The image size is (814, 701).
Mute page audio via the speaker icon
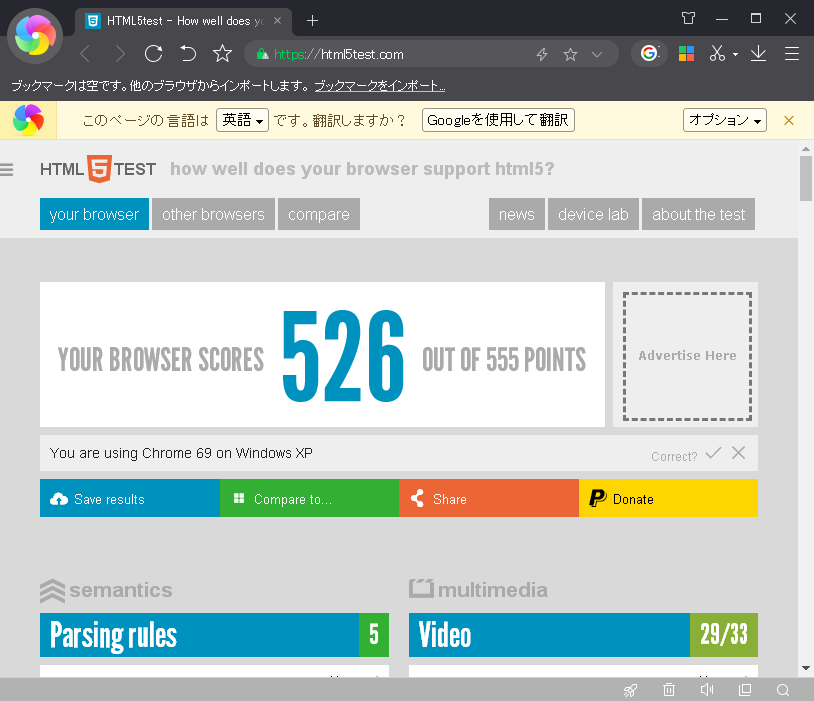click(x=707, y=690)
